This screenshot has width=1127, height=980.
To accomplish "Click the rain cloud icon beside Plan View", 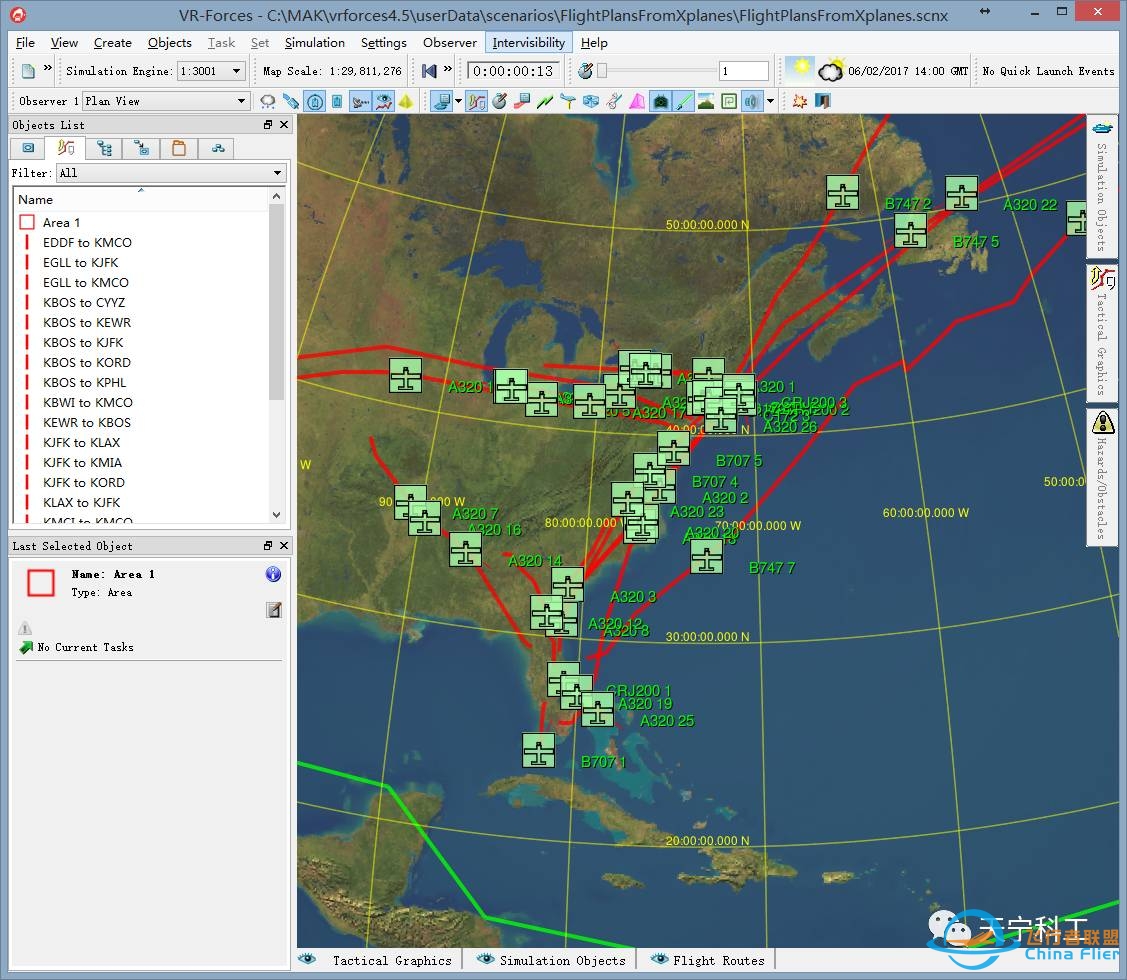I will pos(268,101).
